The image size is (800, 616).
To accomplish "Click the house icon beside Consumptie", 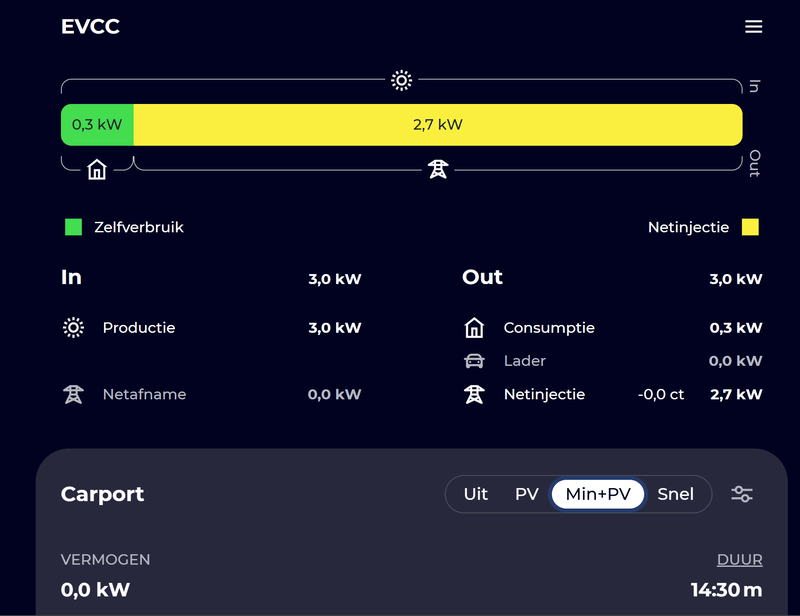I will coord(474,328).
